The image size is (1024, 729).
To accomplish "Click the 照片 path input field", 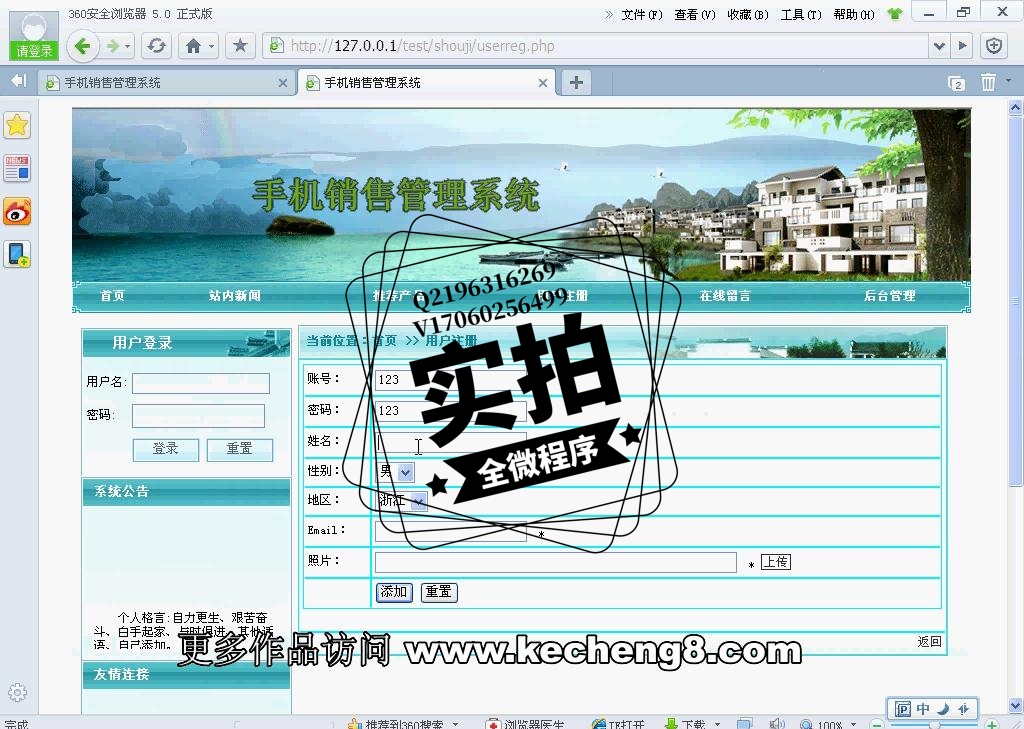I will tap(556, 562).
